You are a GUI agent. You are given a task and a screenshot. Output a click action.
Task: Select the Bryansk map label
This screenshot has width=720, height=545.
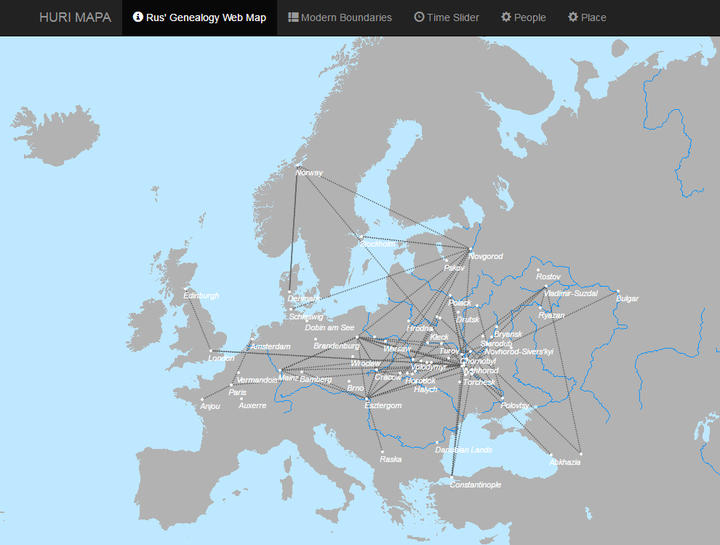[508, 334]
